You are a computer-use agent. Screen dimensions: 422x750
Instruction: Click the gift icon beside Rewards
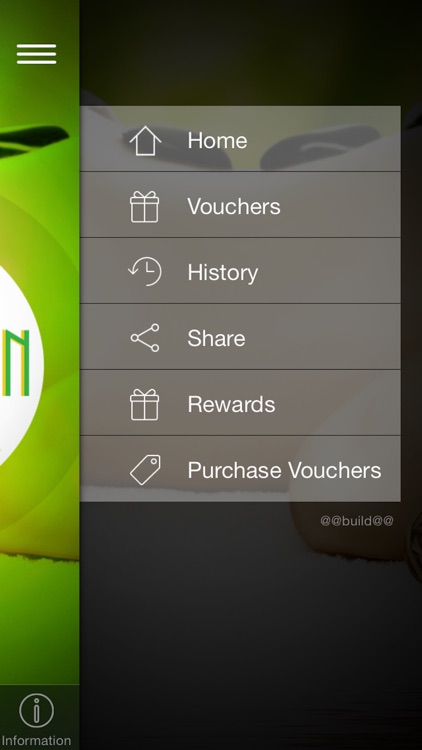pyautogui.click(x=144, y=405)
